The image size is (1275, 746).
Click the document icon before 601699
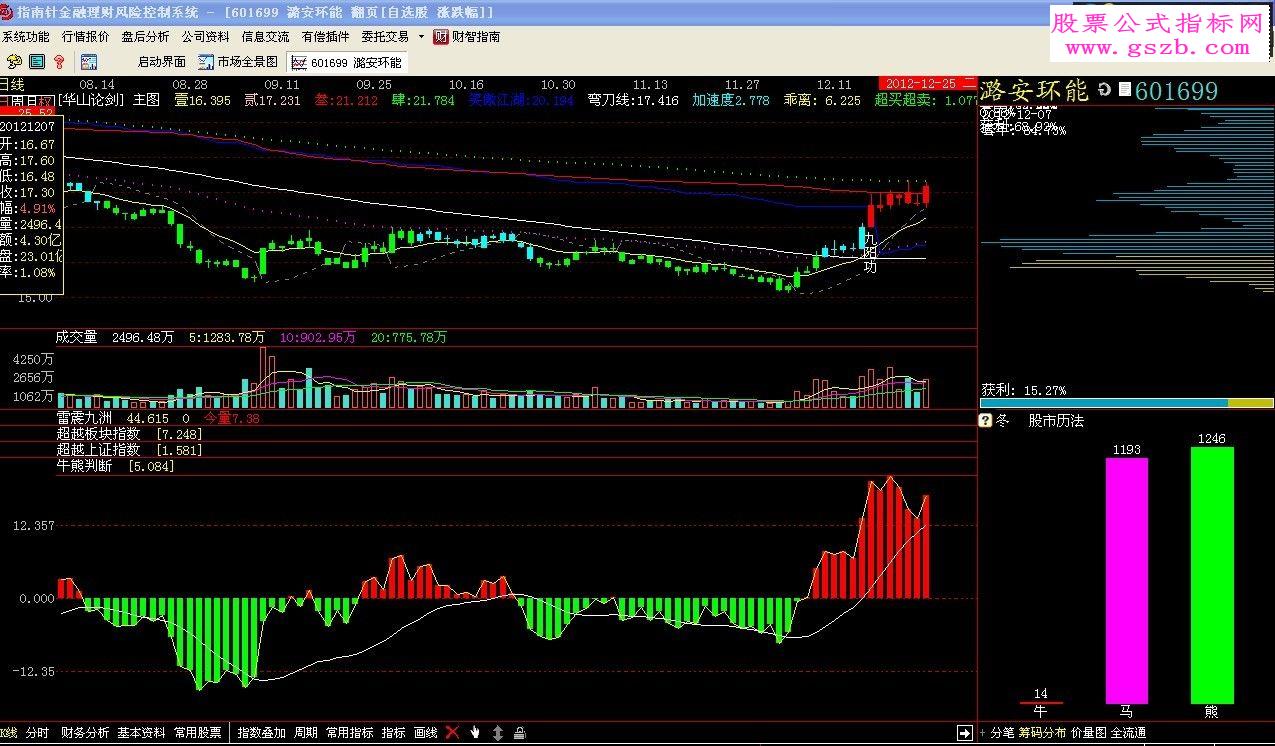(x=1125, y=90)
